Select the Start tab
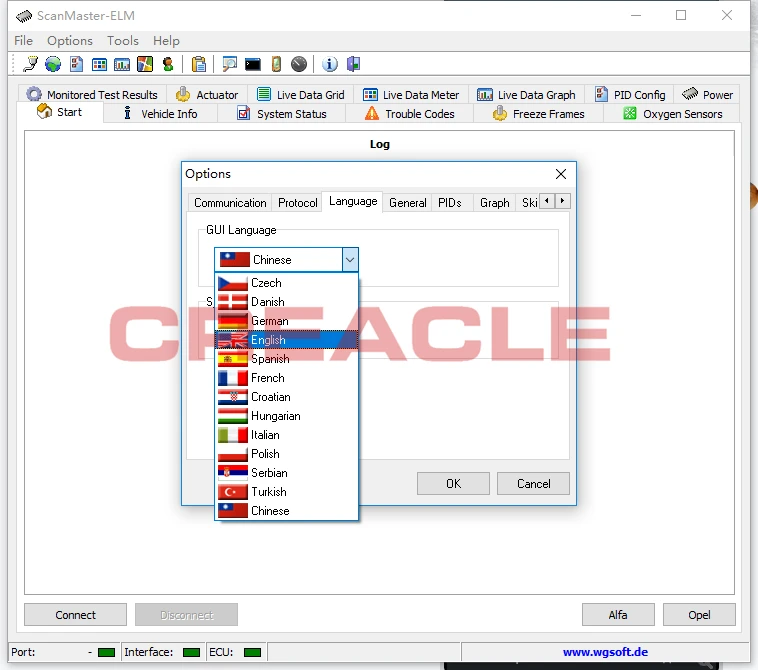The height and width of the screenshot is (670, 758). (59, 112)
